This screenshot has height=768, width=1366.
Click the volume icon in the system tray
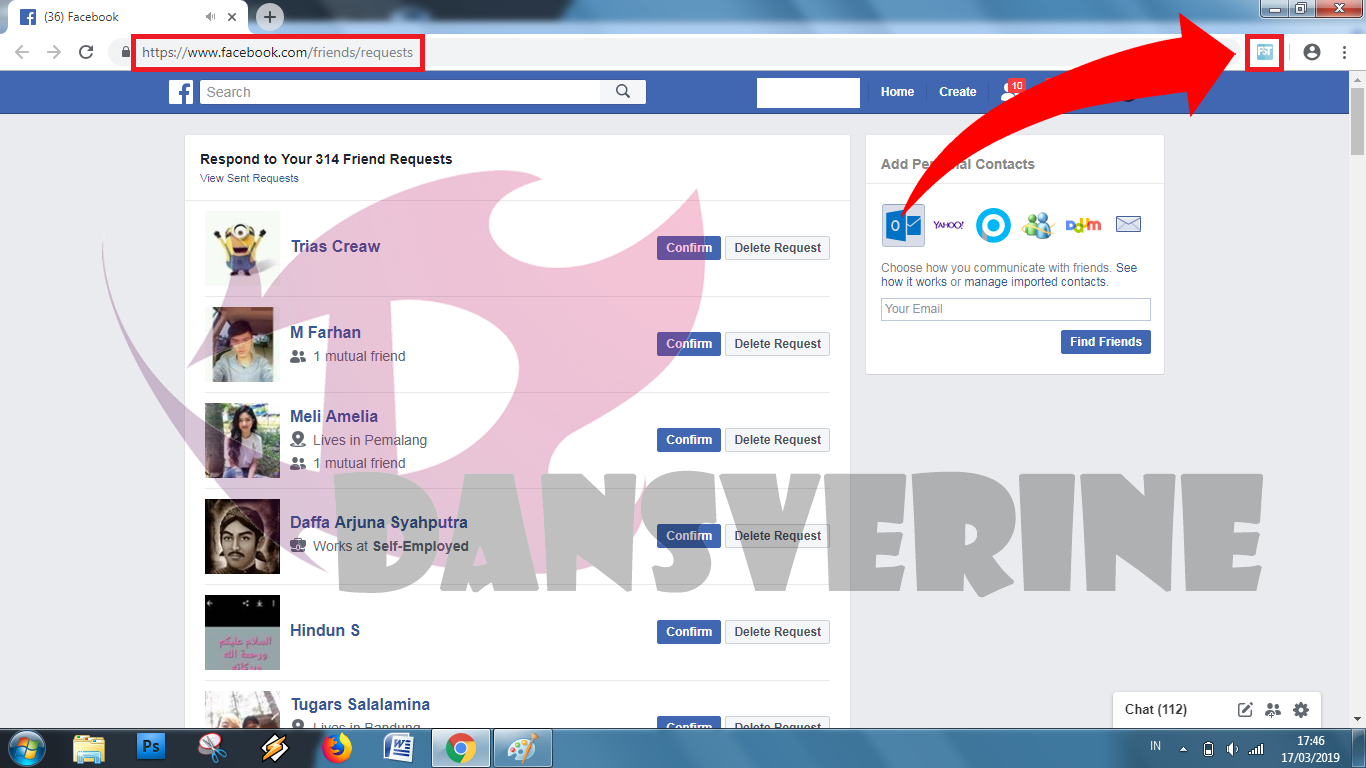pos(1232,748)
